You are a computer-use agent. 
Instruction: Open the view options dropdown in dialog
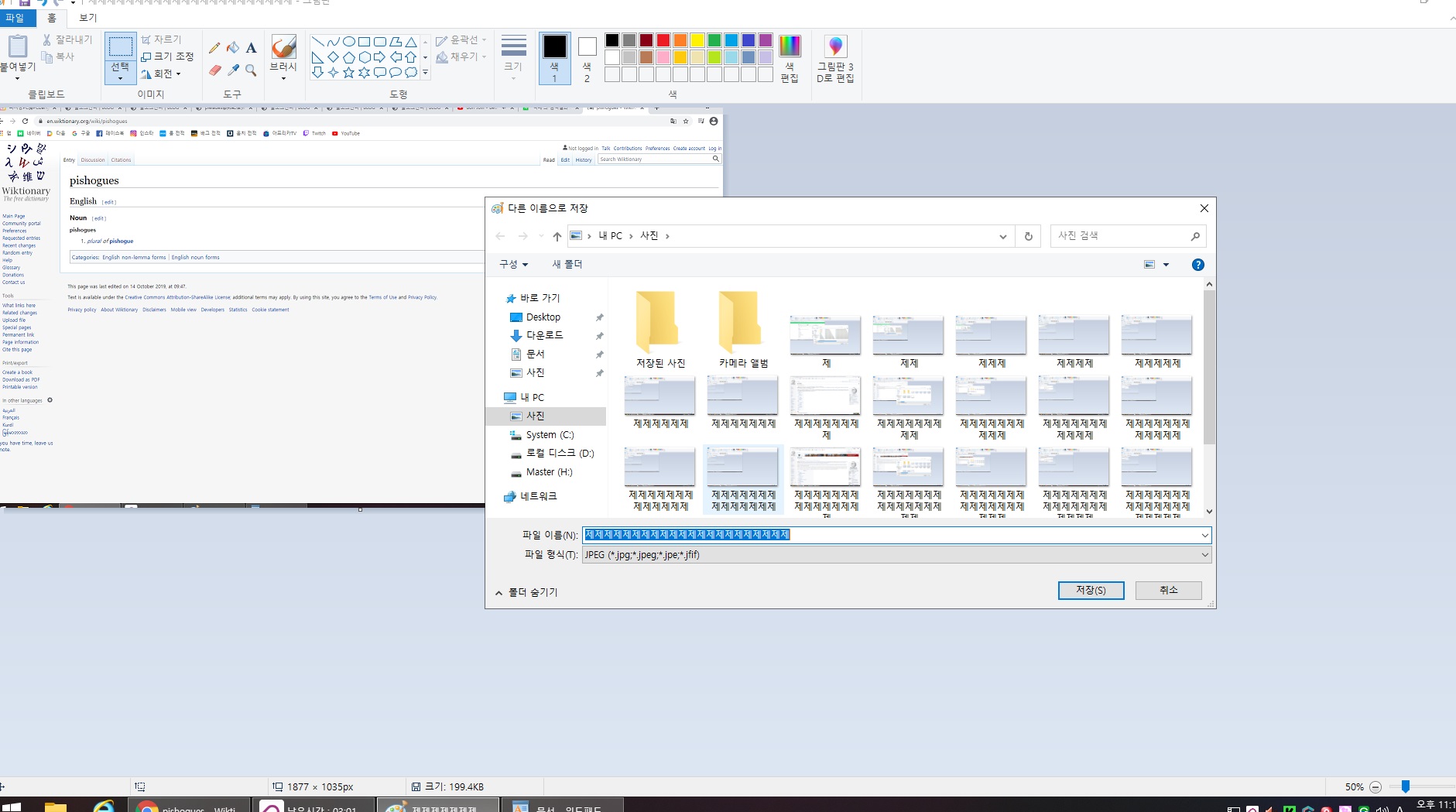1166,265
